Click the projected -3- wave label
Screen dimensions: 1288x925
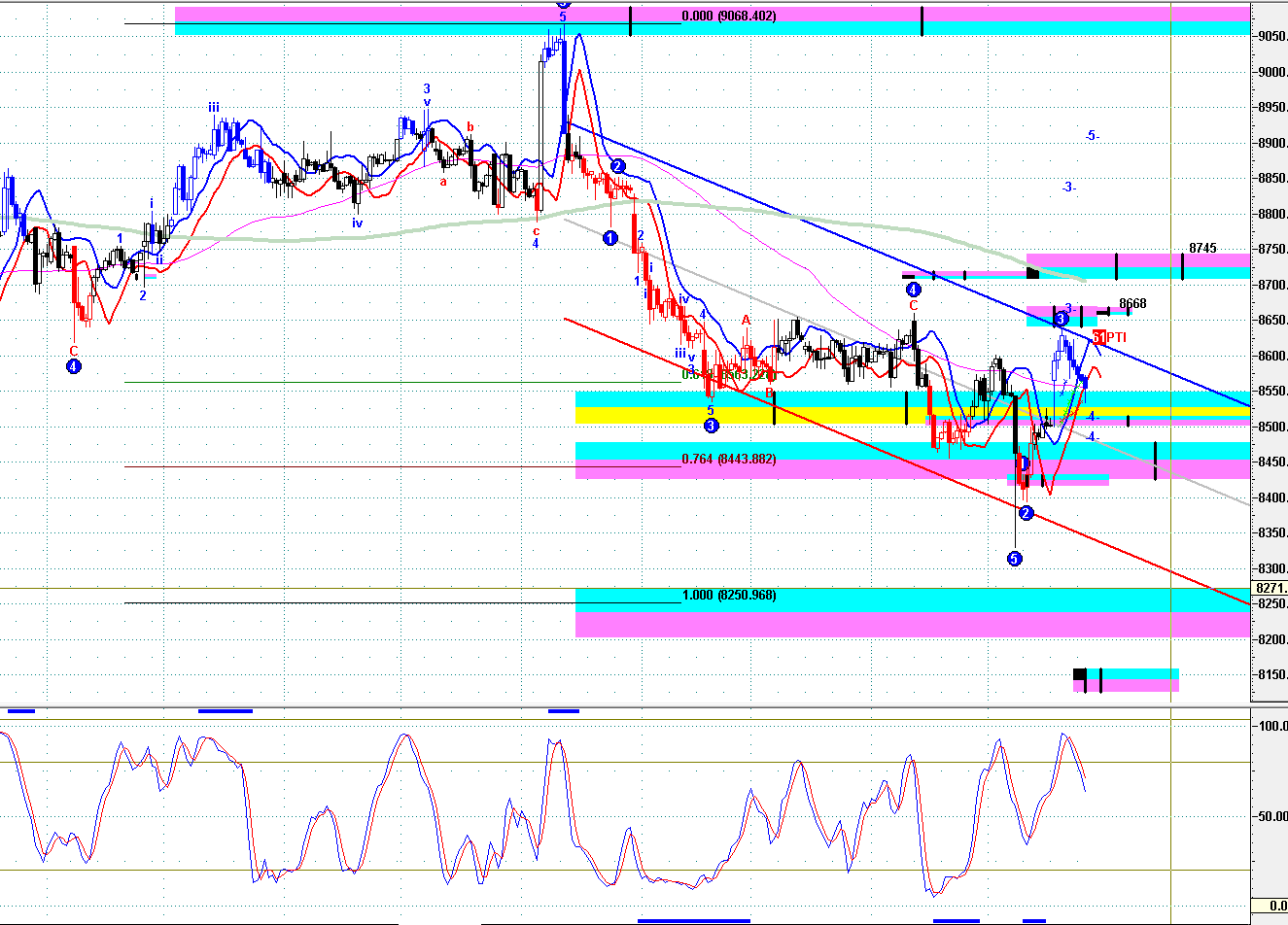click(x=1069, y=188)
